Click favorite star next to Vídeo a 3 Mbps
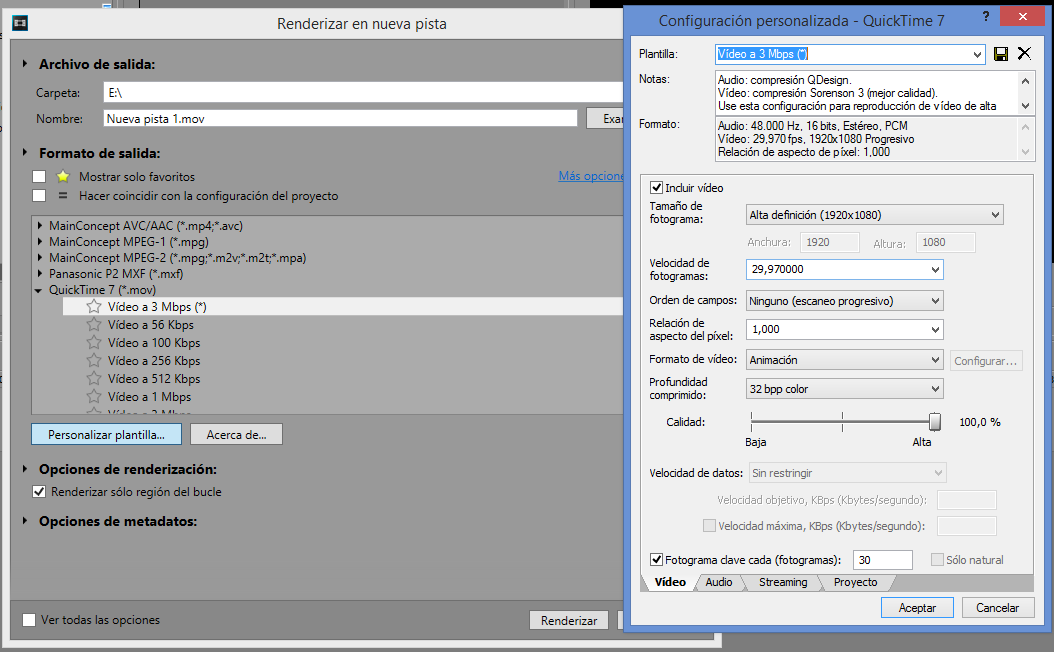Image resolution: width=1054 pixels, height=652 pixels. (94, 307)
